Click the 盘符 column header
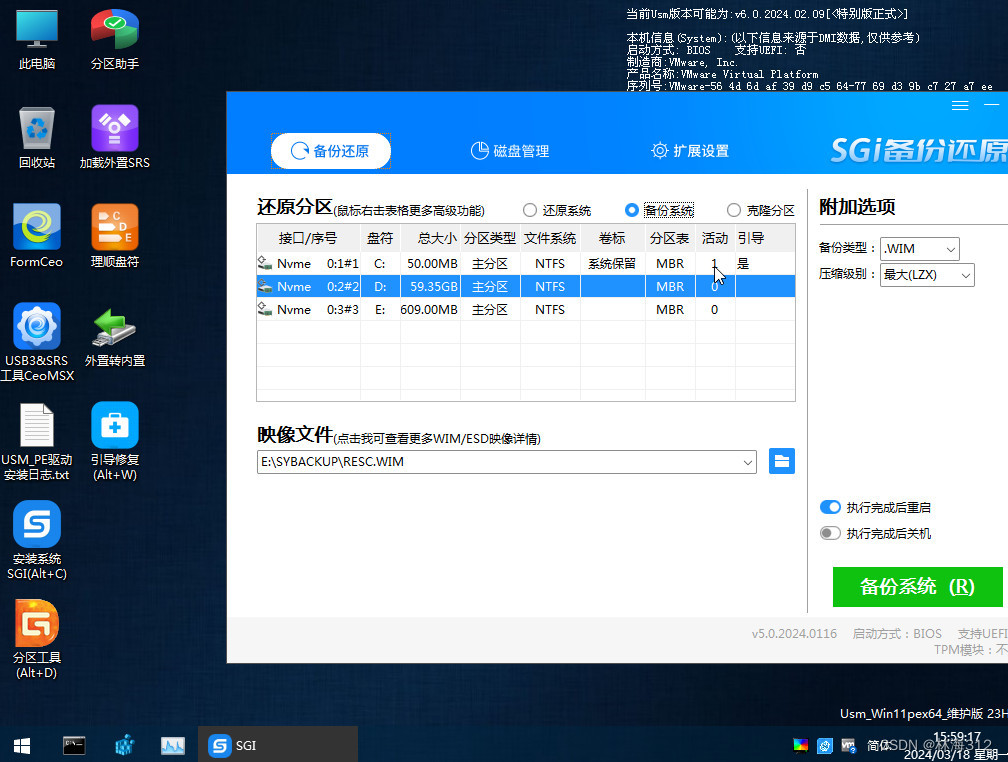Viewport: 1008px width, 762px height. click(380, 238)
